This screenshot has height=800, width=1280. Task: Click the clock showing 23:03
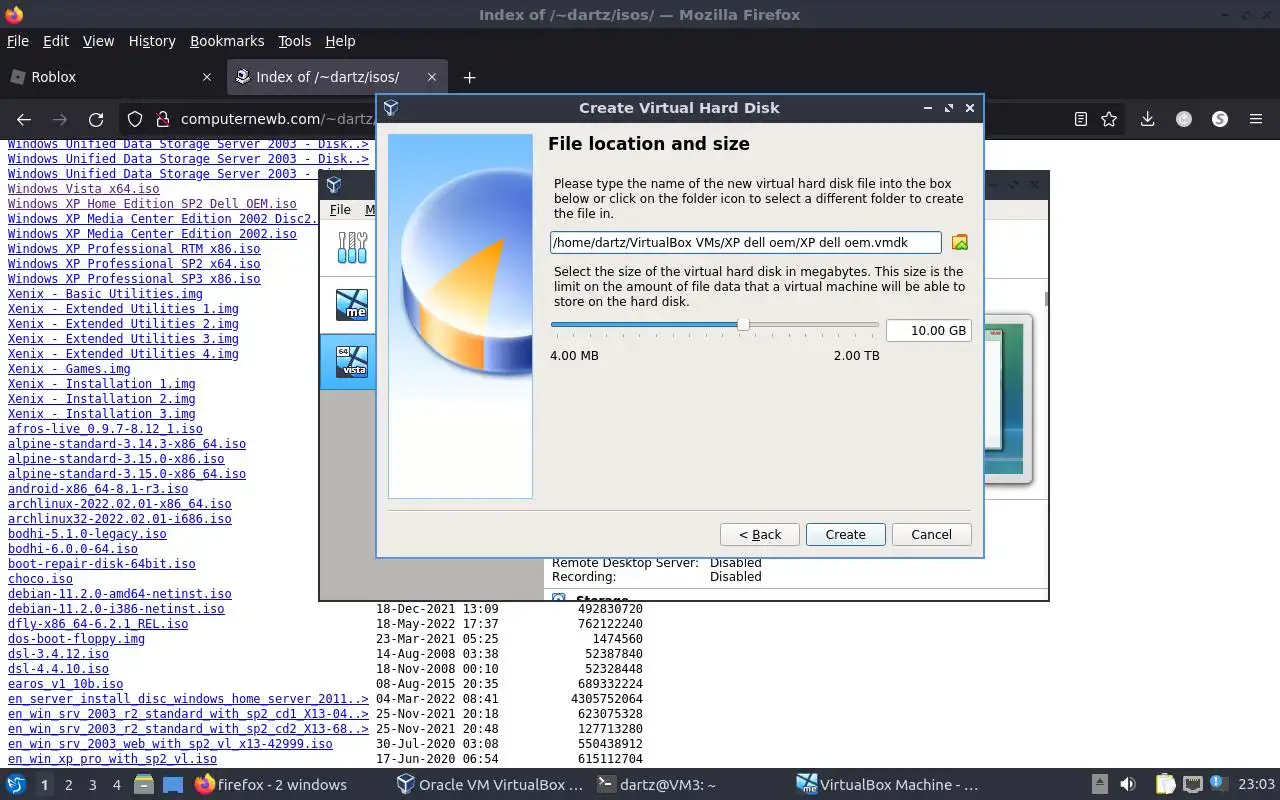[1257, 785]
